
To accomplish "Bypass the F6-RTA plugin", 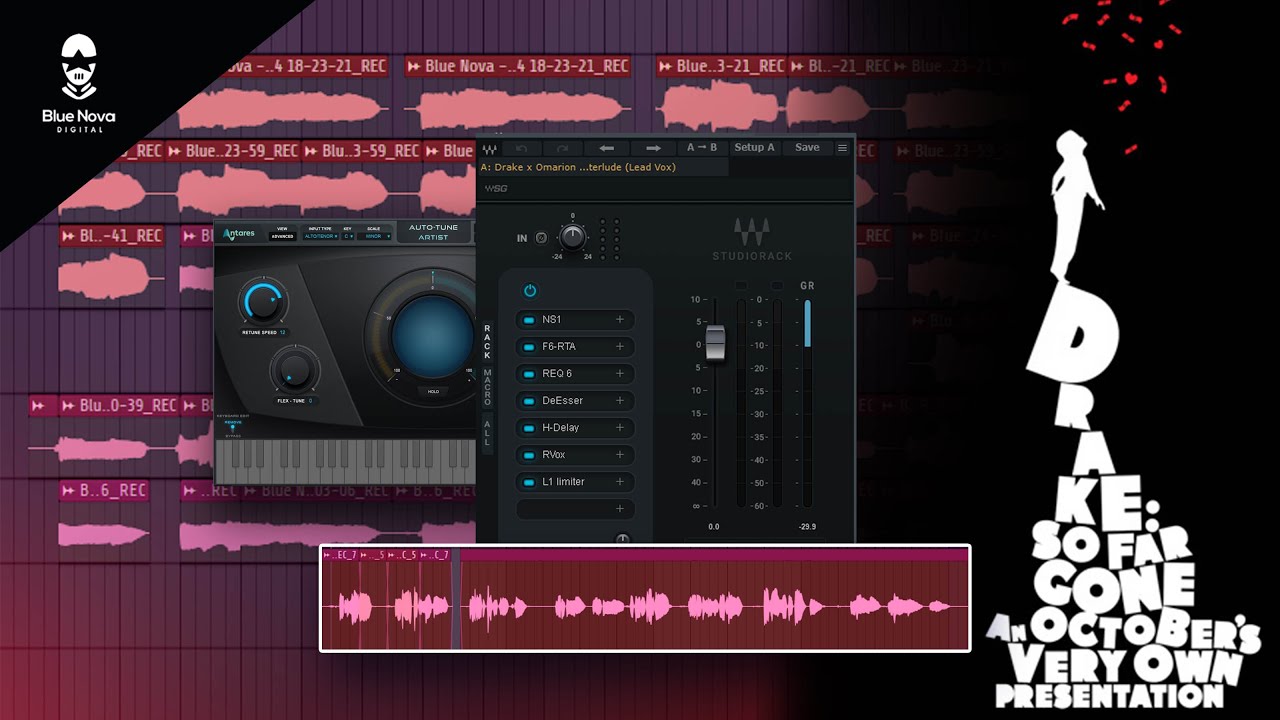I will click(x=529, y=347).
